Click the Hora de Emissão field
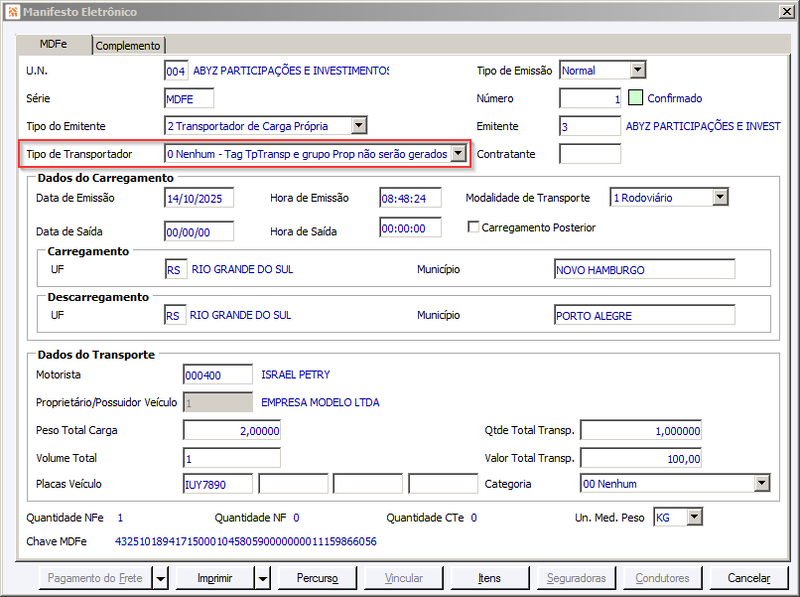This screenshot has width=800, height=597. tap(411, 198)
